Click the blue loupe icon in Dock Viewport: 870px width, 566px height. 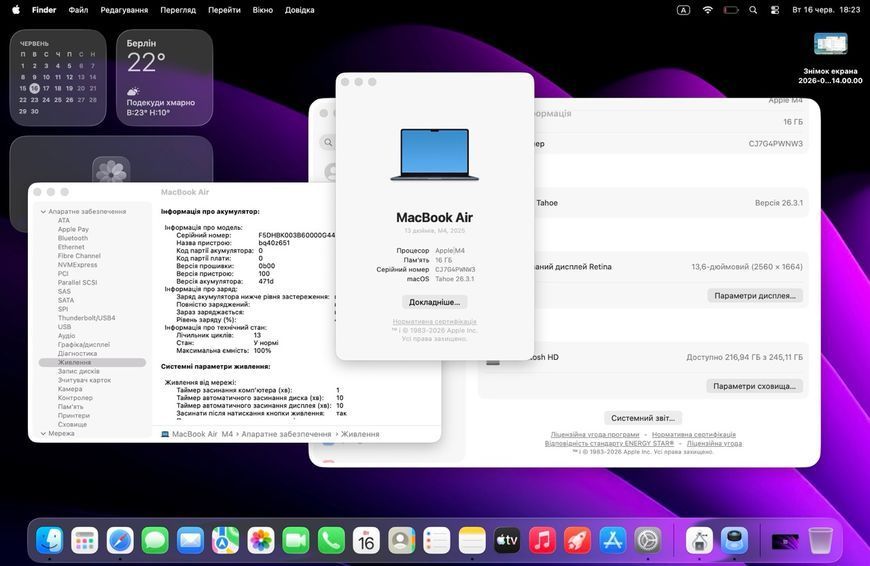point(735,540)
